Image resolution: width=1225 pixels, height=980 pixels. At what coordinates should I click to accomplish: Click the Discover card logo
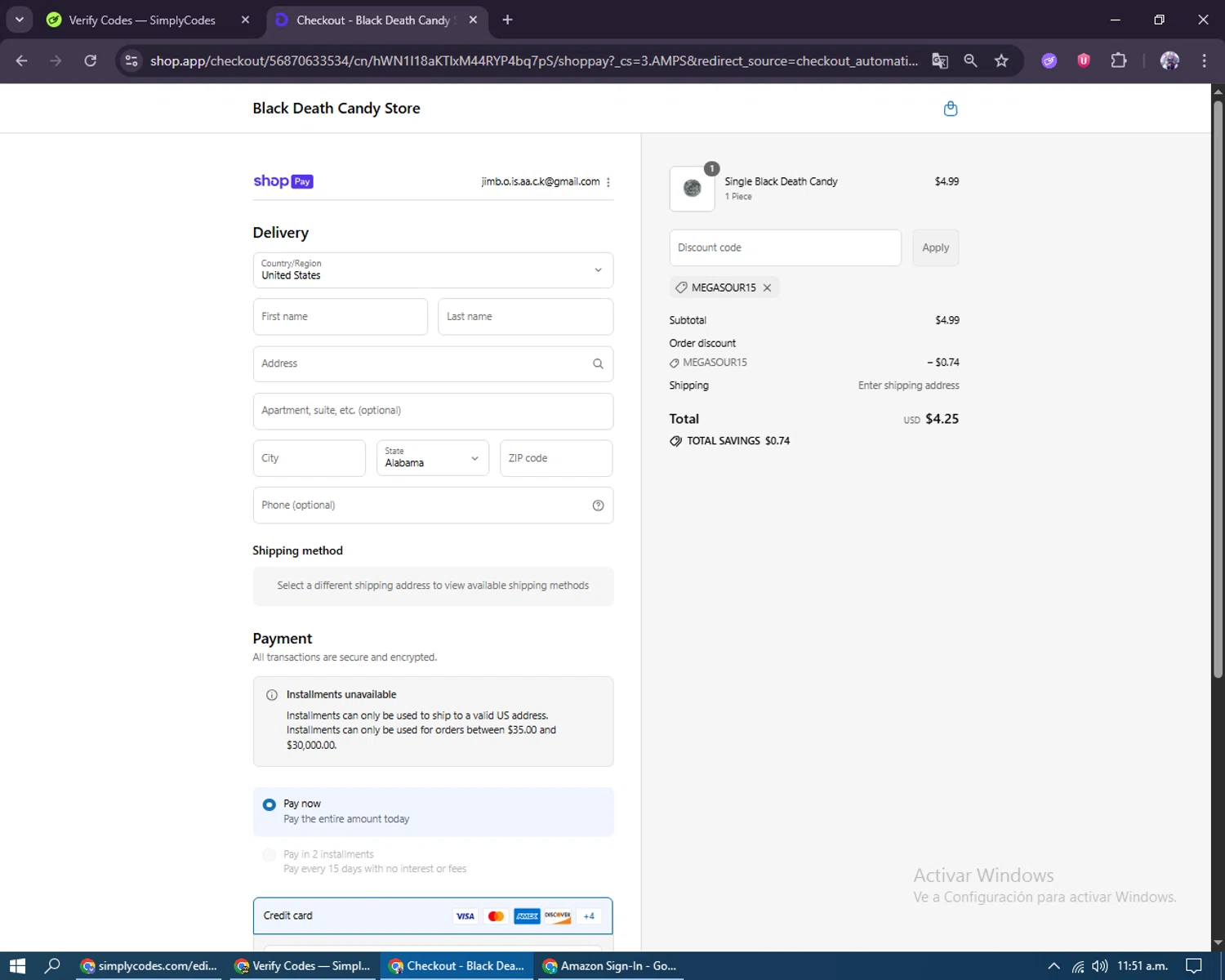point(558,916)
